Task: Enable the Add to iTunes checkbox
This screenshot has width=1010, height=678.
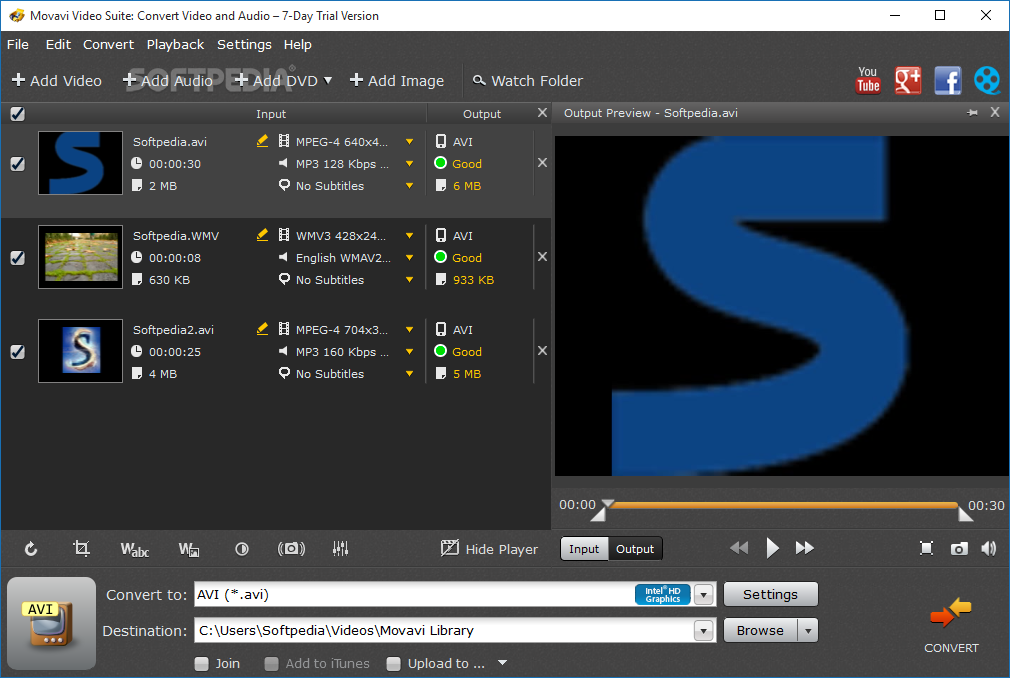Action: click(x=271, y=664)
